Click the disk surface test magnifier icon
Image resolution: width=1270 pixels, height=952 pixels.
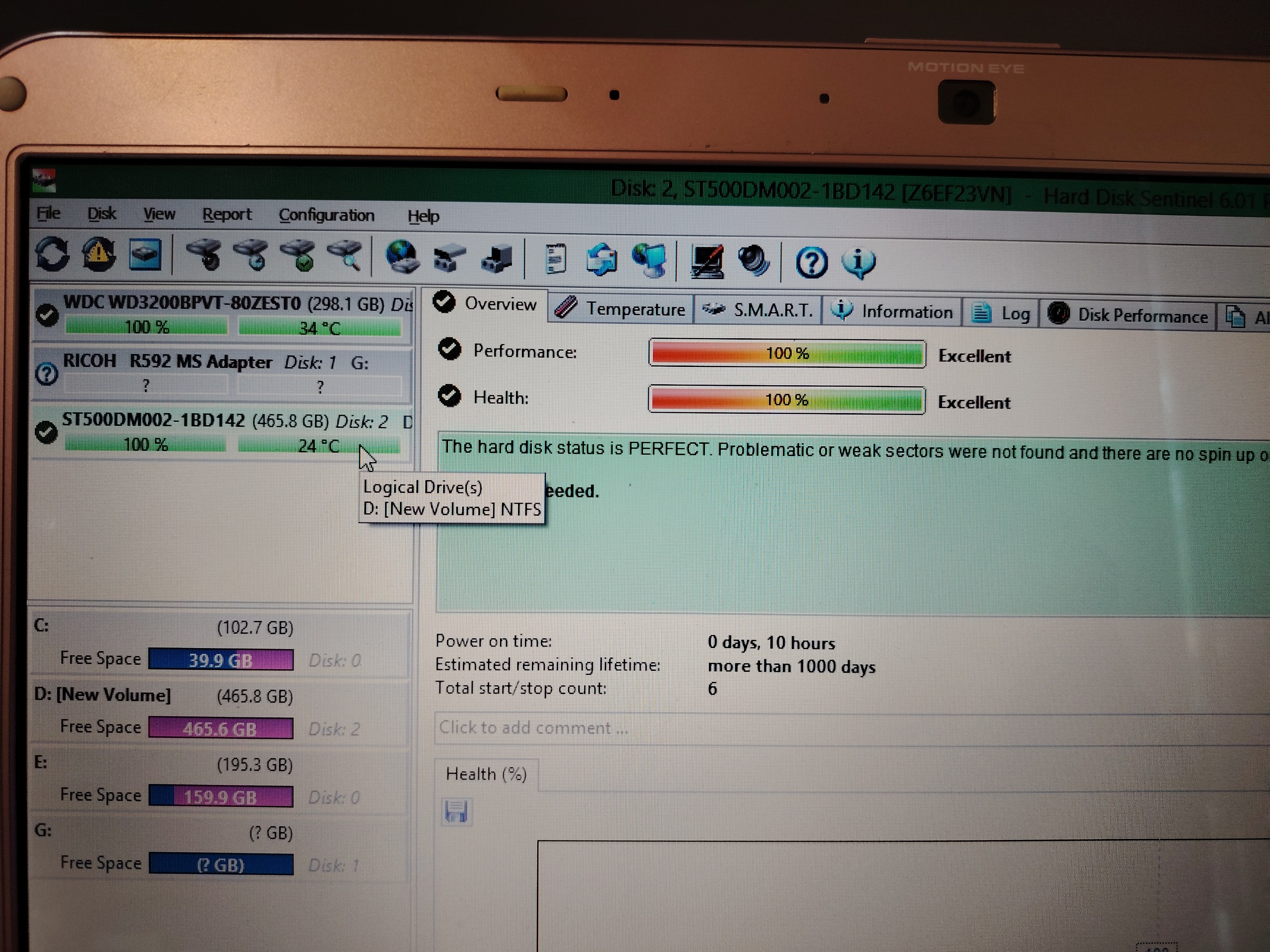344,256
